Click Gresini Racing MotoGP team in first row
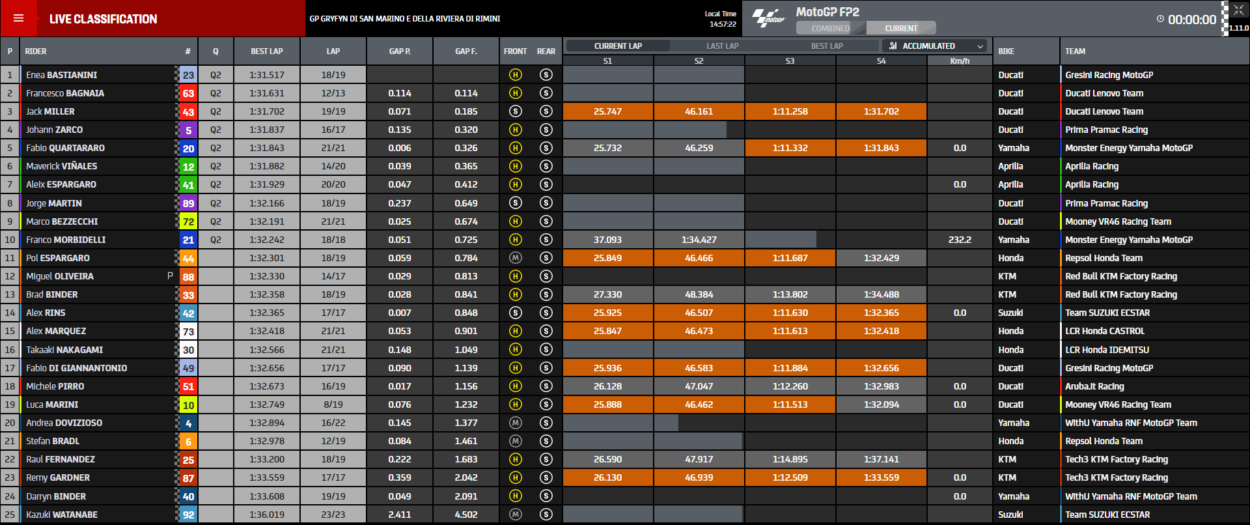 tap(1110, 75)
